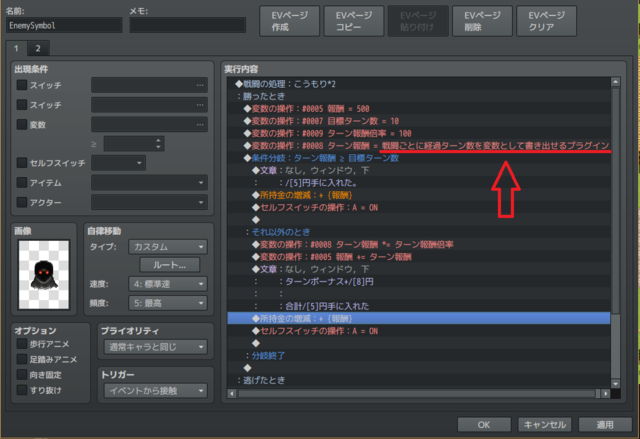
Task: Select the row 報酬 += ターン報酬
Action: (x=419, y=257)
